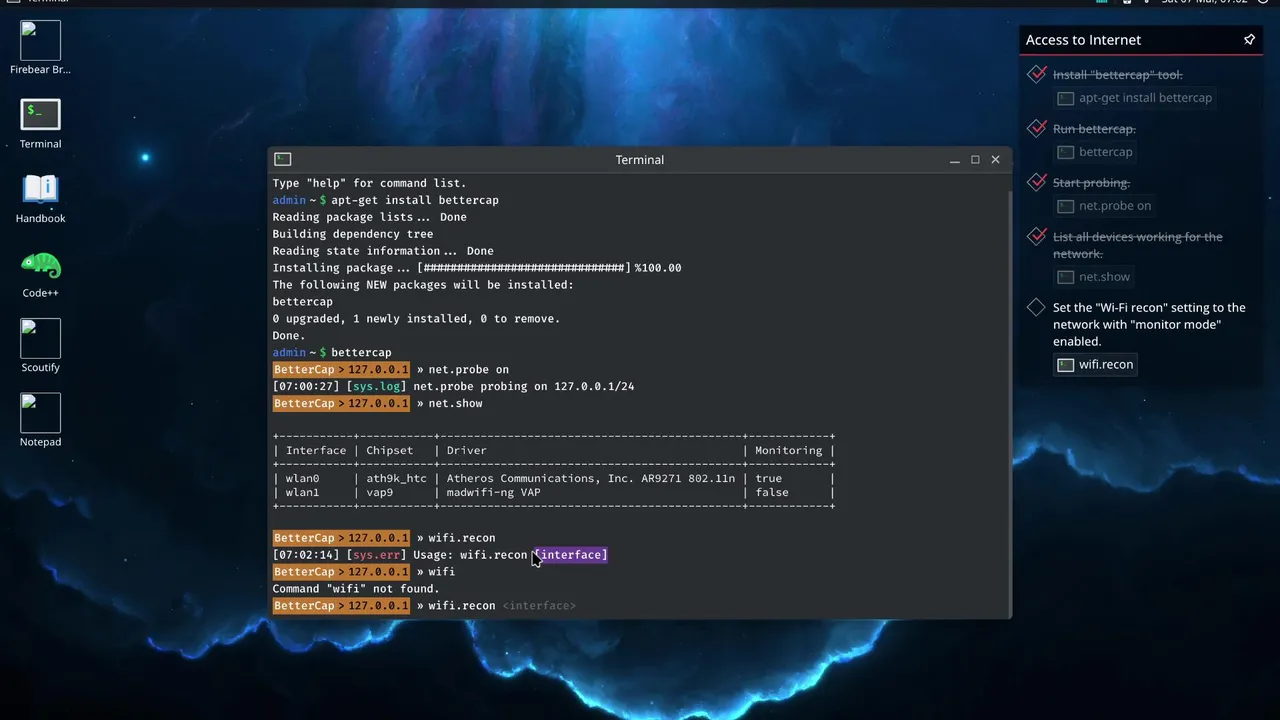Screen dimensions: 1280x720
Task: Click the "Building dependency tree" line
Action: point(353,234)
